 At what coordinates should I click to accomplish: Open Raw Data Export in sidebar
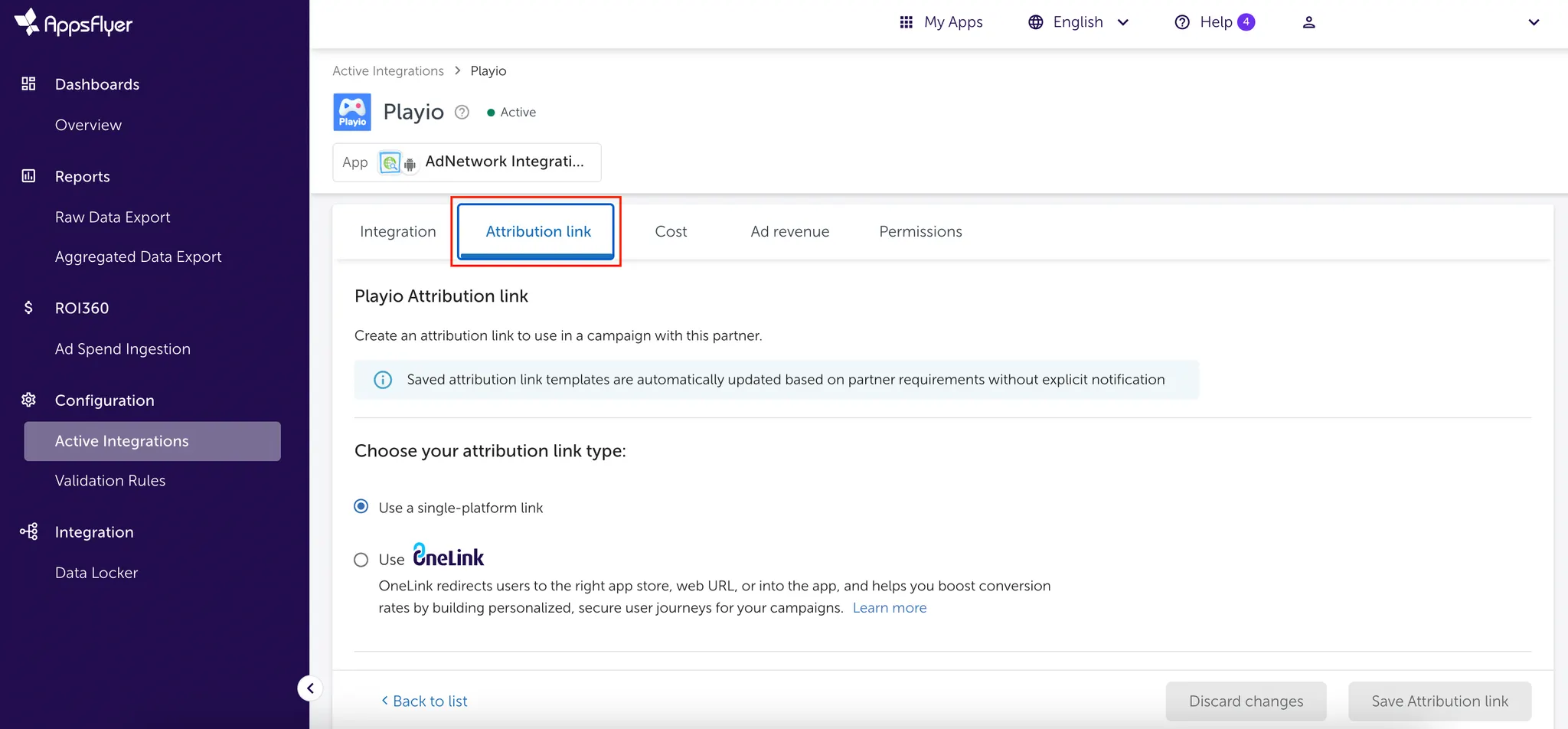(113, 217)
